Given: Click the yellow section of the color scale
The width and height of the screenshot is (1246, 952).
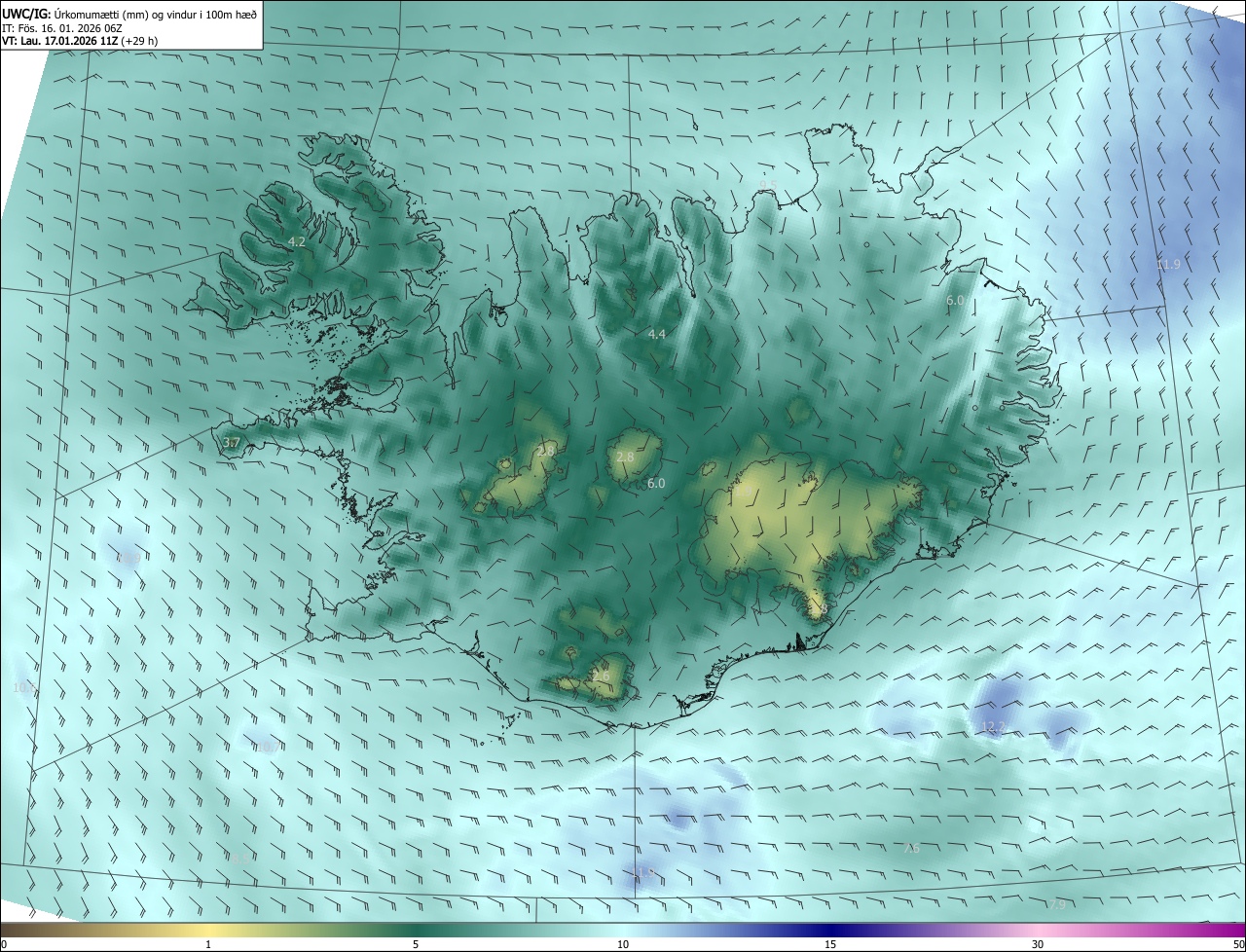Looking at the screenshot, I should pos(208,930).
